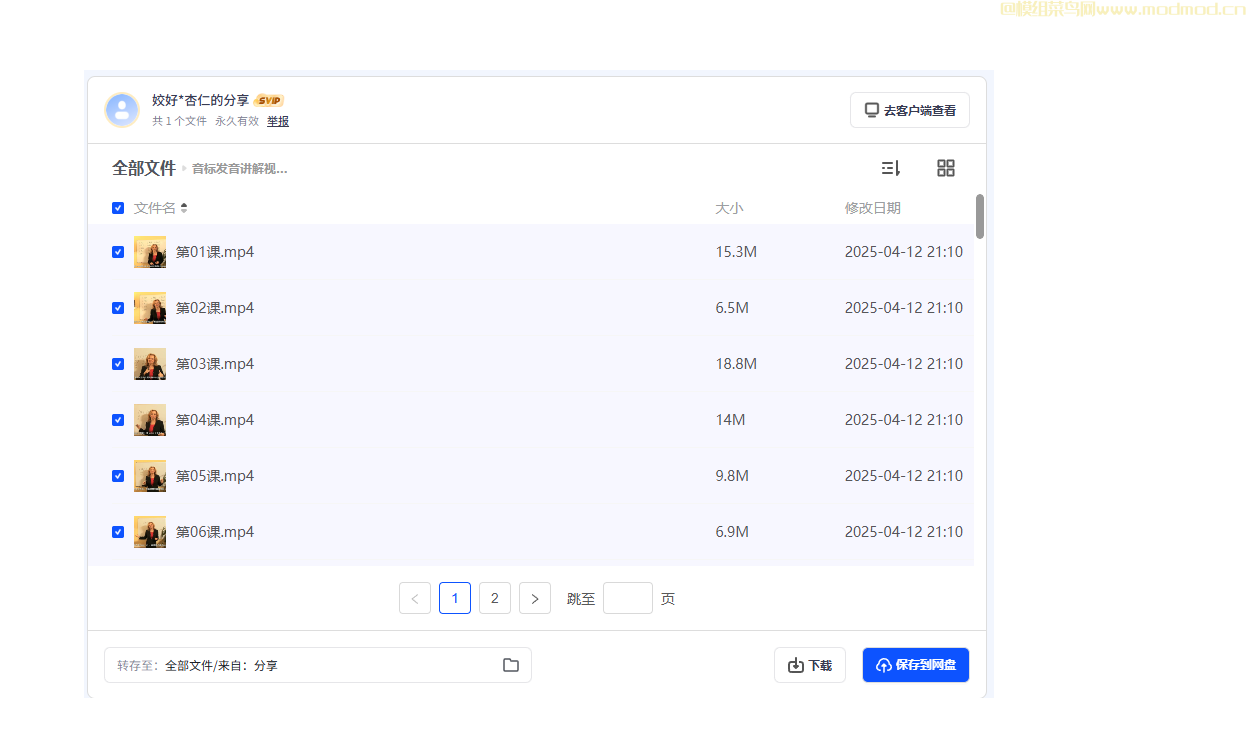
Task: Click file name 第02课.mp4
Action: 215,308
